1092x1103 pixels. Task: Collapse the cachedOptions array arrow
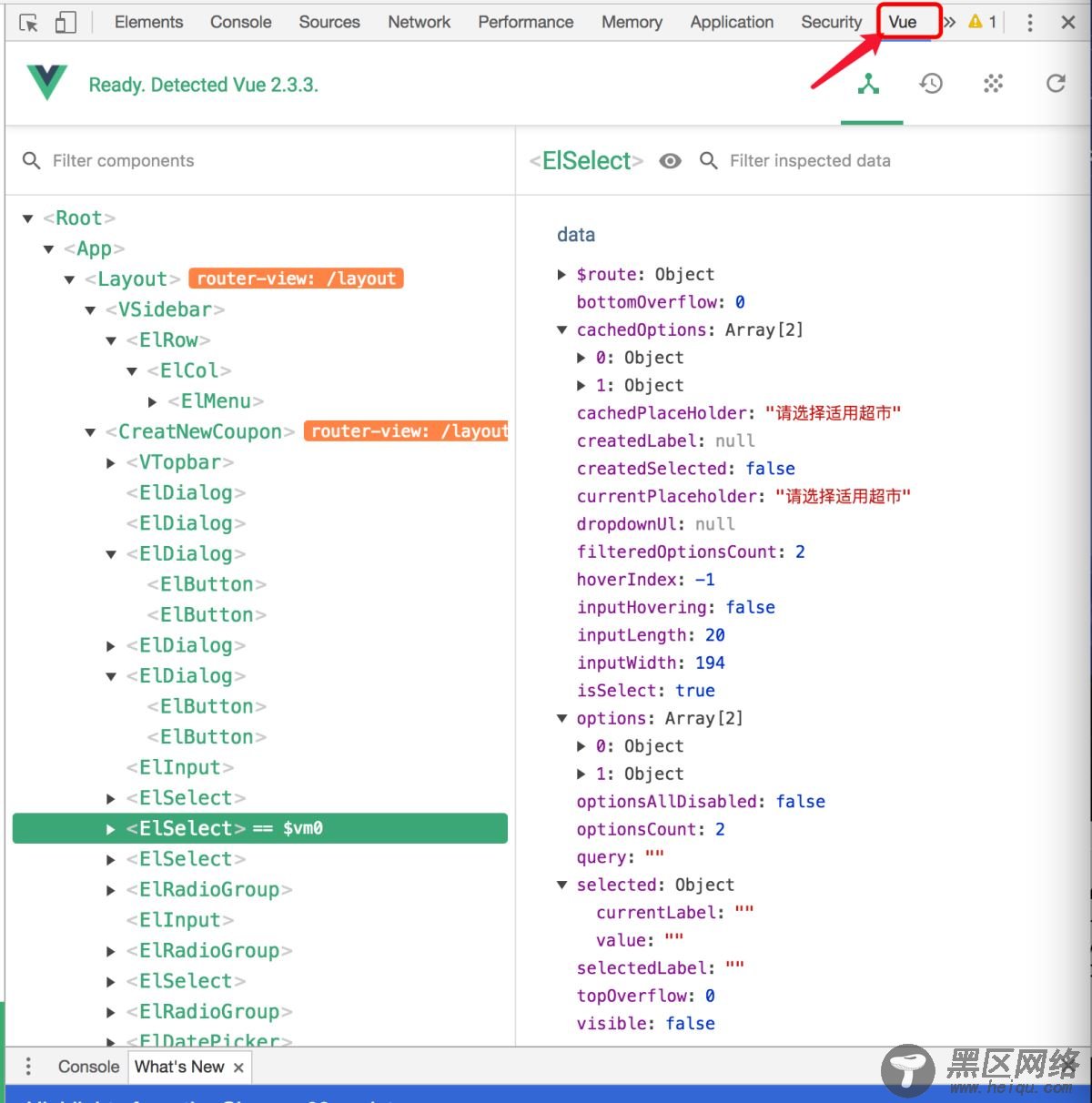point(562,329)
